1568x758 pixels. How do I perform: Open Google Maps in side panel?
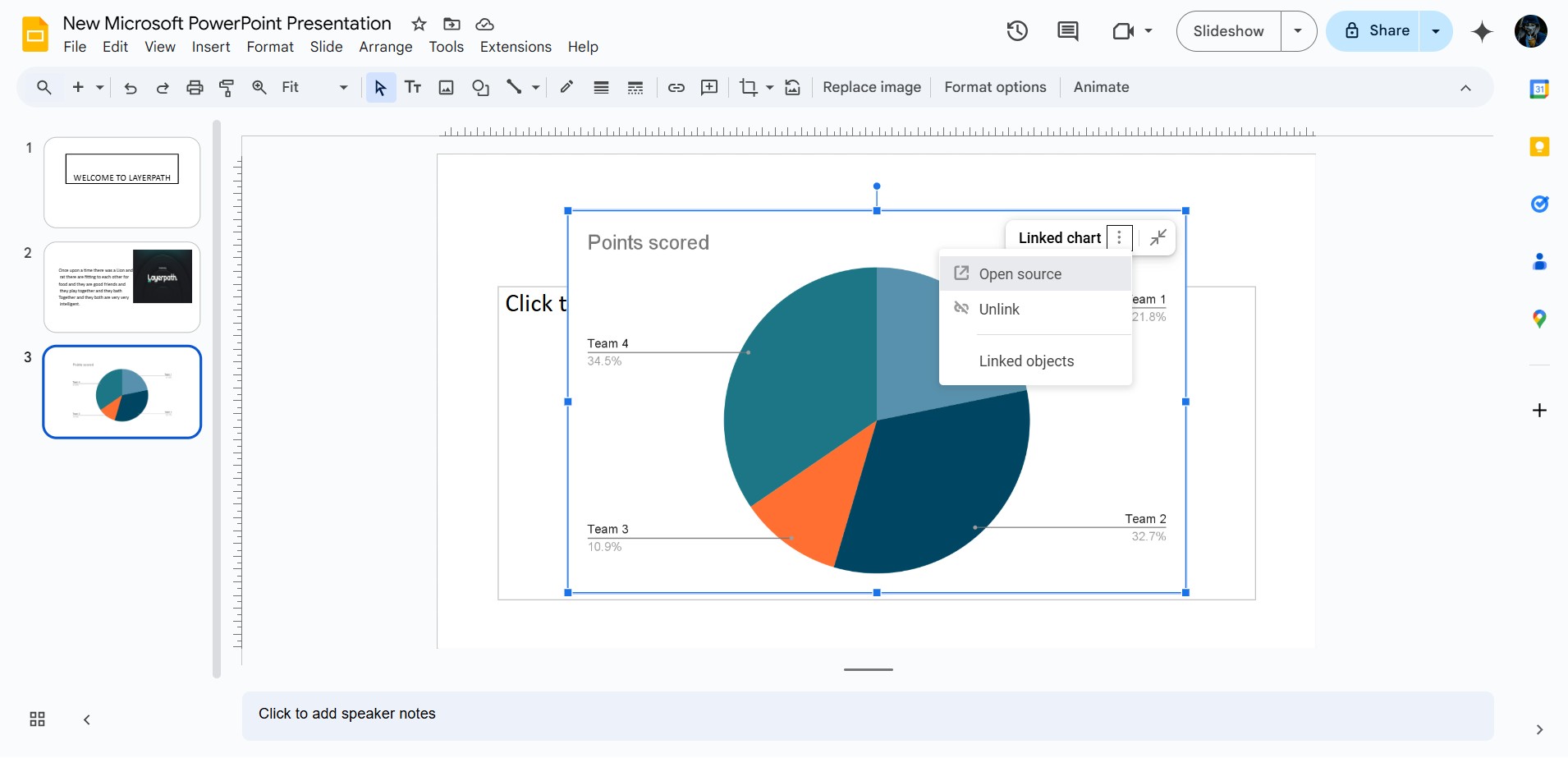pos(1539,319)
